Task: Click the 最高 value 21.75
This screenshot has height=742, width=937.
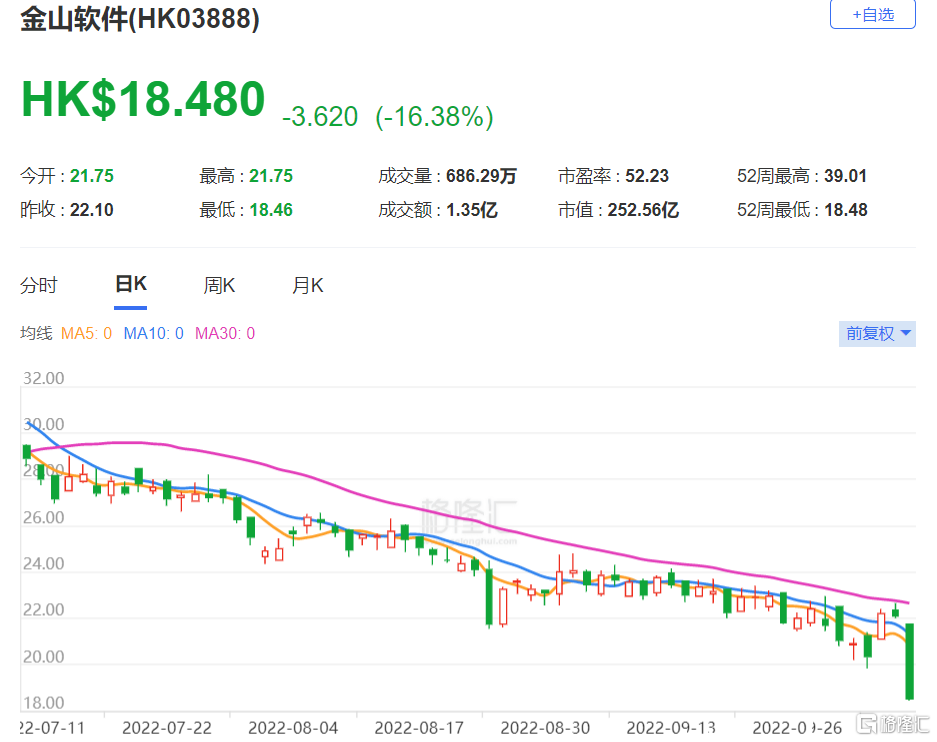Action: point(271,176)
